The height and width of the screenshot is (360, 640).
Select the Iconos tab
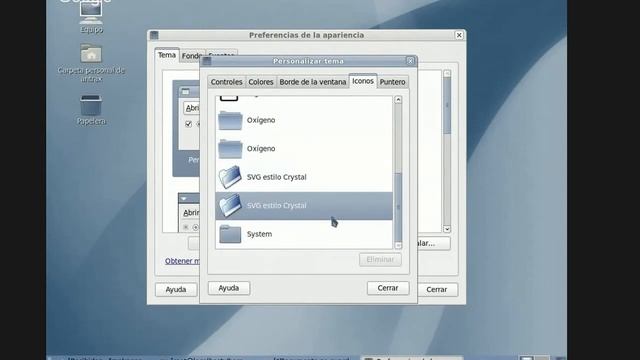click(363, 81)
